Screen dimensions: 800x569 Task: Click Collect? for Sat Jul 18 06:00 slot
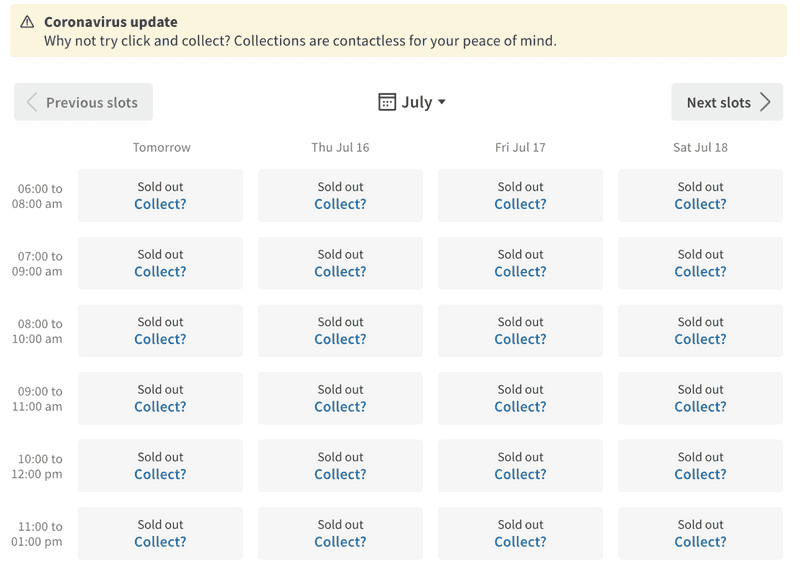[x=700, y=204]
